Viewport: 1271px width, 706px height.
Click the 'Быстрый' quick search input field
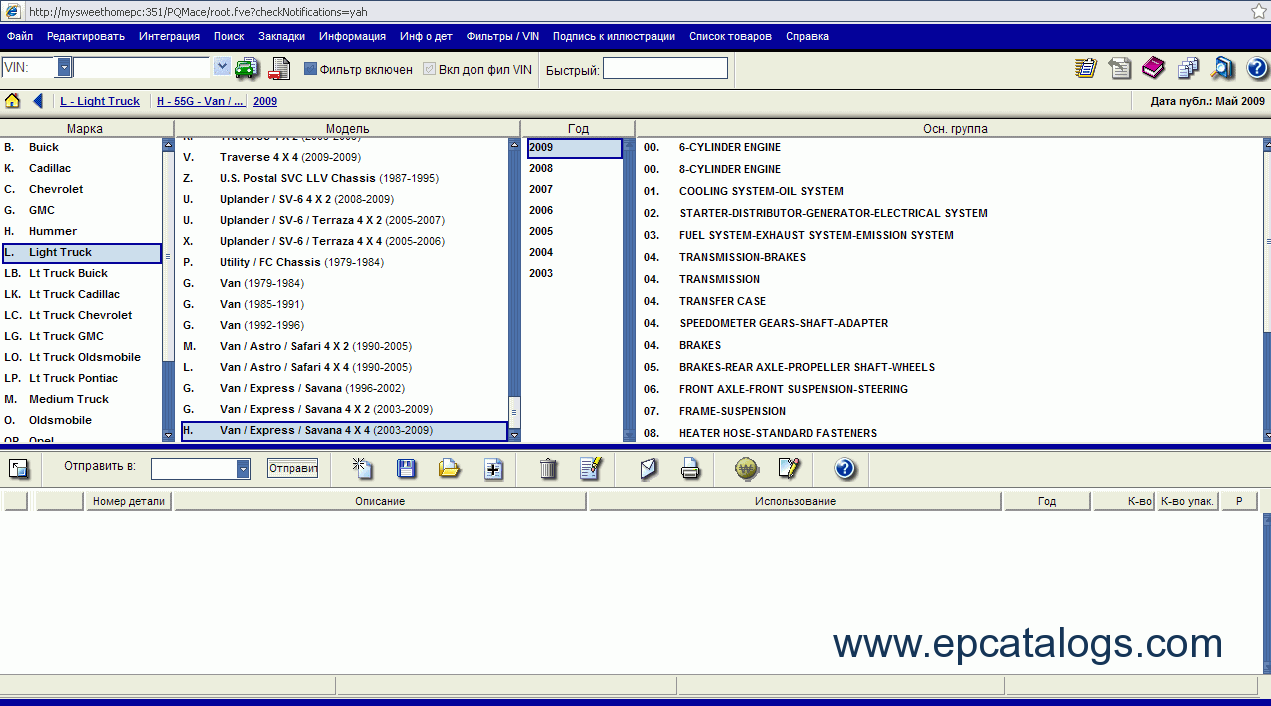pyautogui.click(x=665, y=69)
